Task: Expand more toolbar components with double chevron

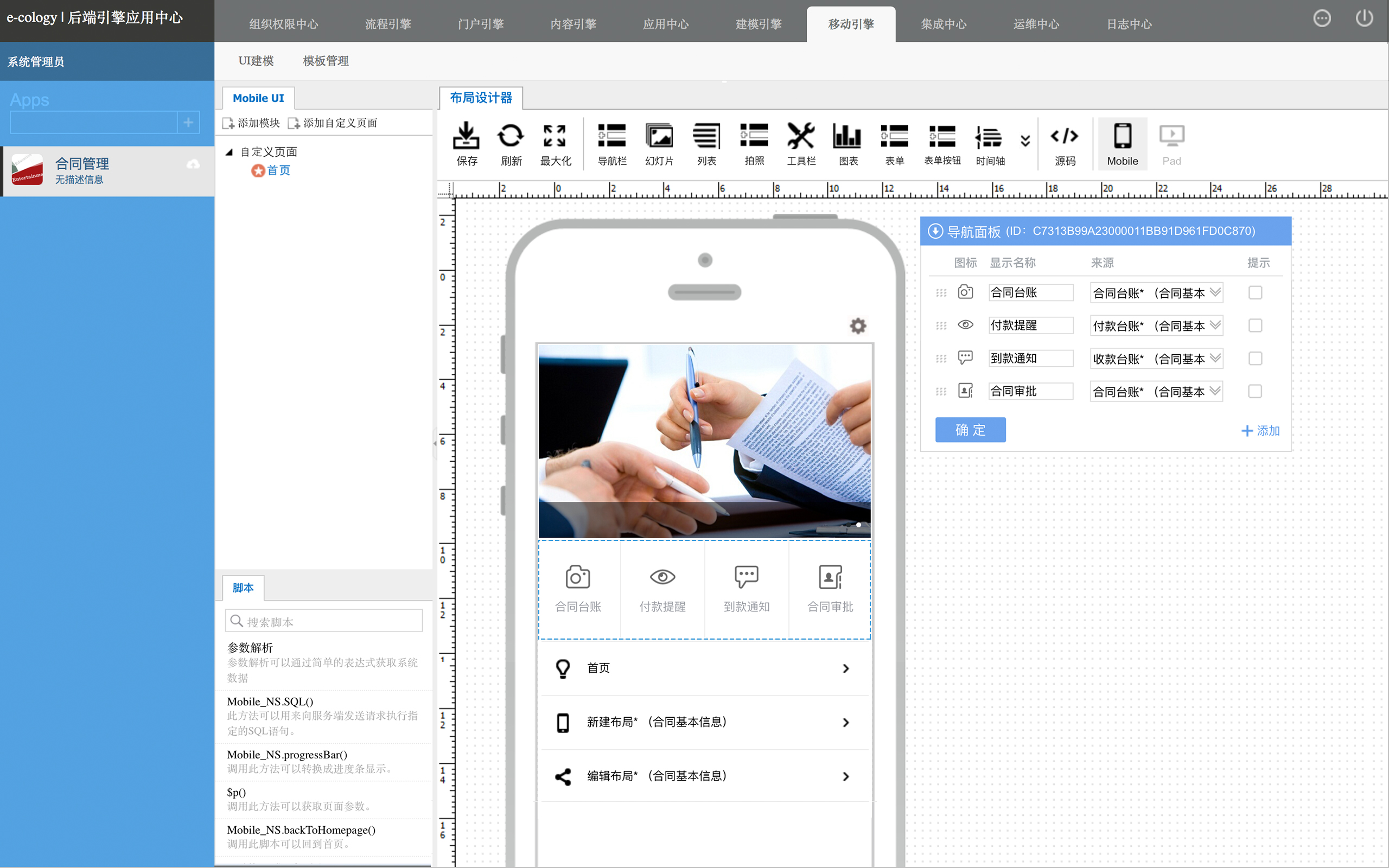Action: coord(1025,140)
